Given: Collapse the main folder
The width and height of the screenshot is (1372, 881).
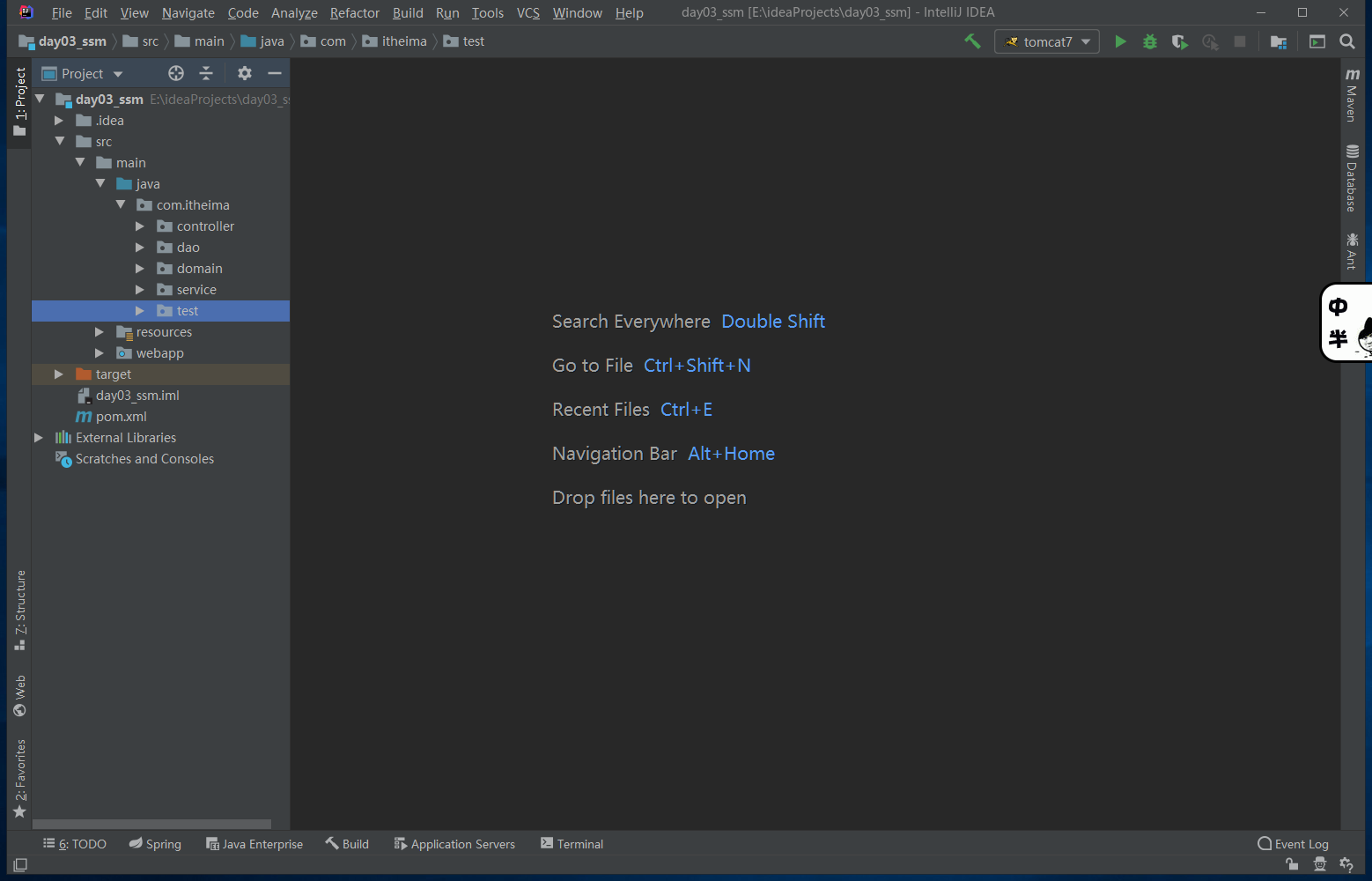Looking at the screenshot, I should click(x=80, y=163).
